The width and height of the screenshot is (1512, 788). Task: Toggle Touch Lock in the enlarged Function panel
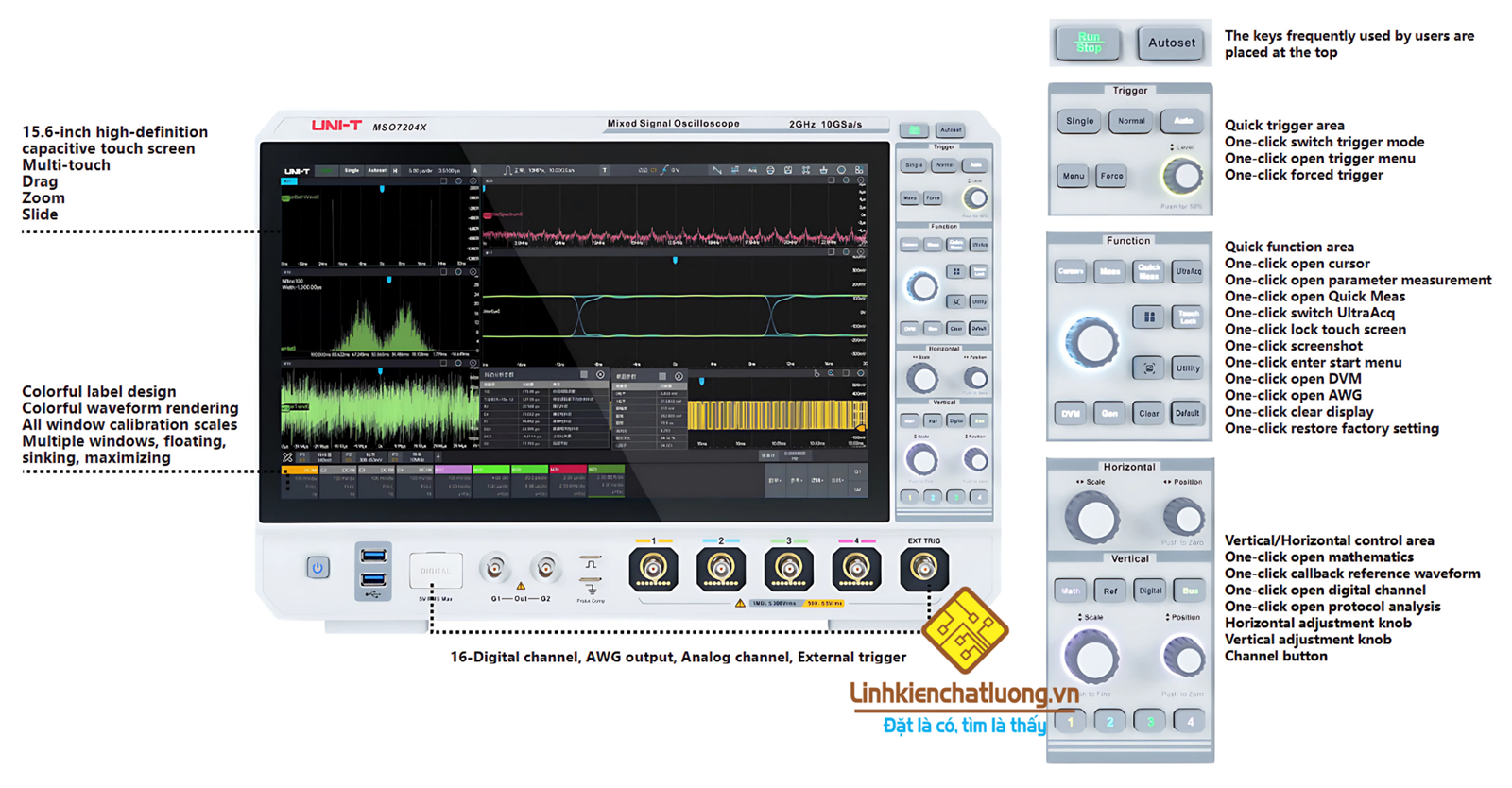click(x=1188, y=317)
